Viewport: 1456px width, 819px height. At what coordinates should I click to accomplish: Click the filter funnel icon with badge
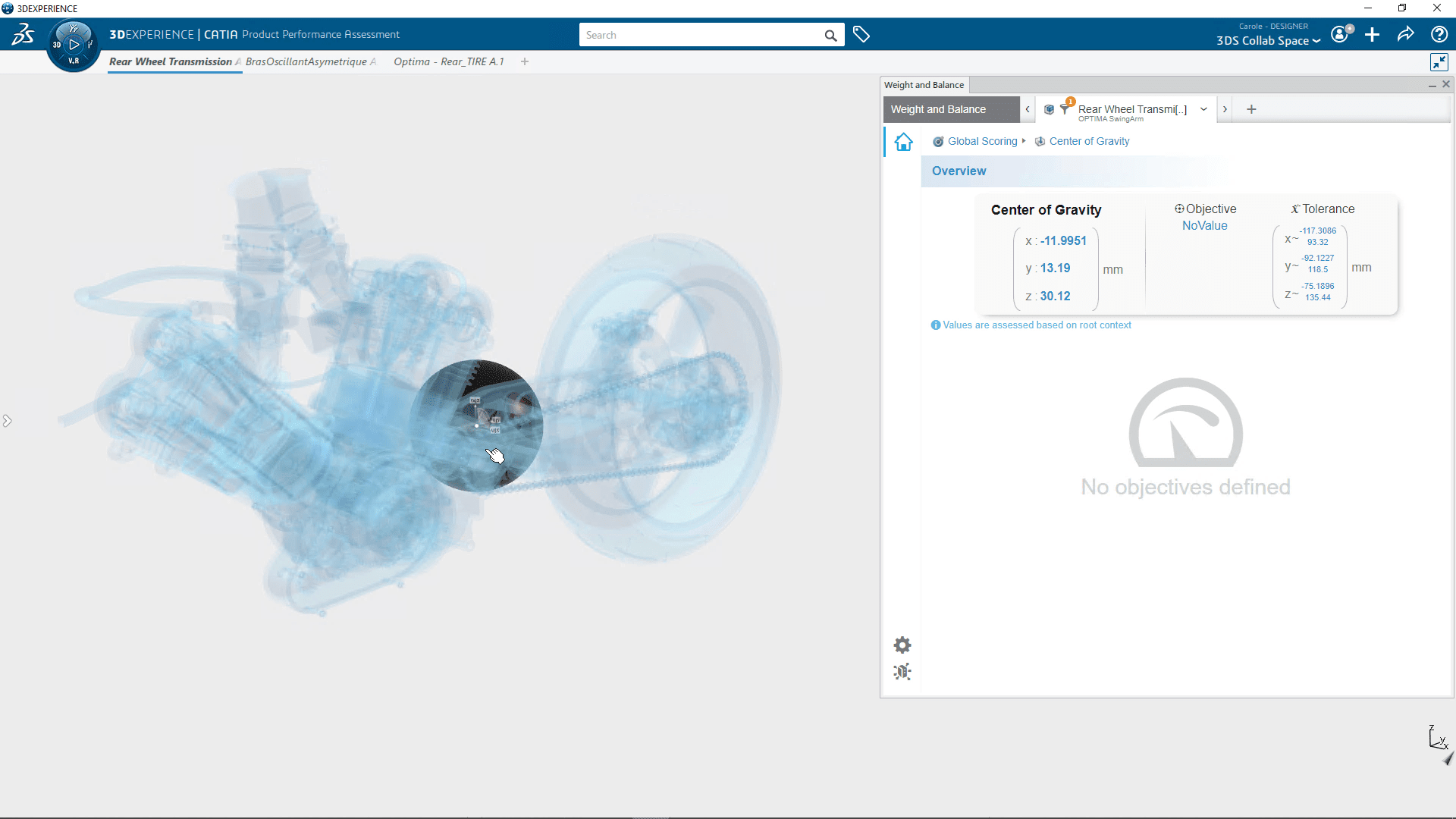1065,109
